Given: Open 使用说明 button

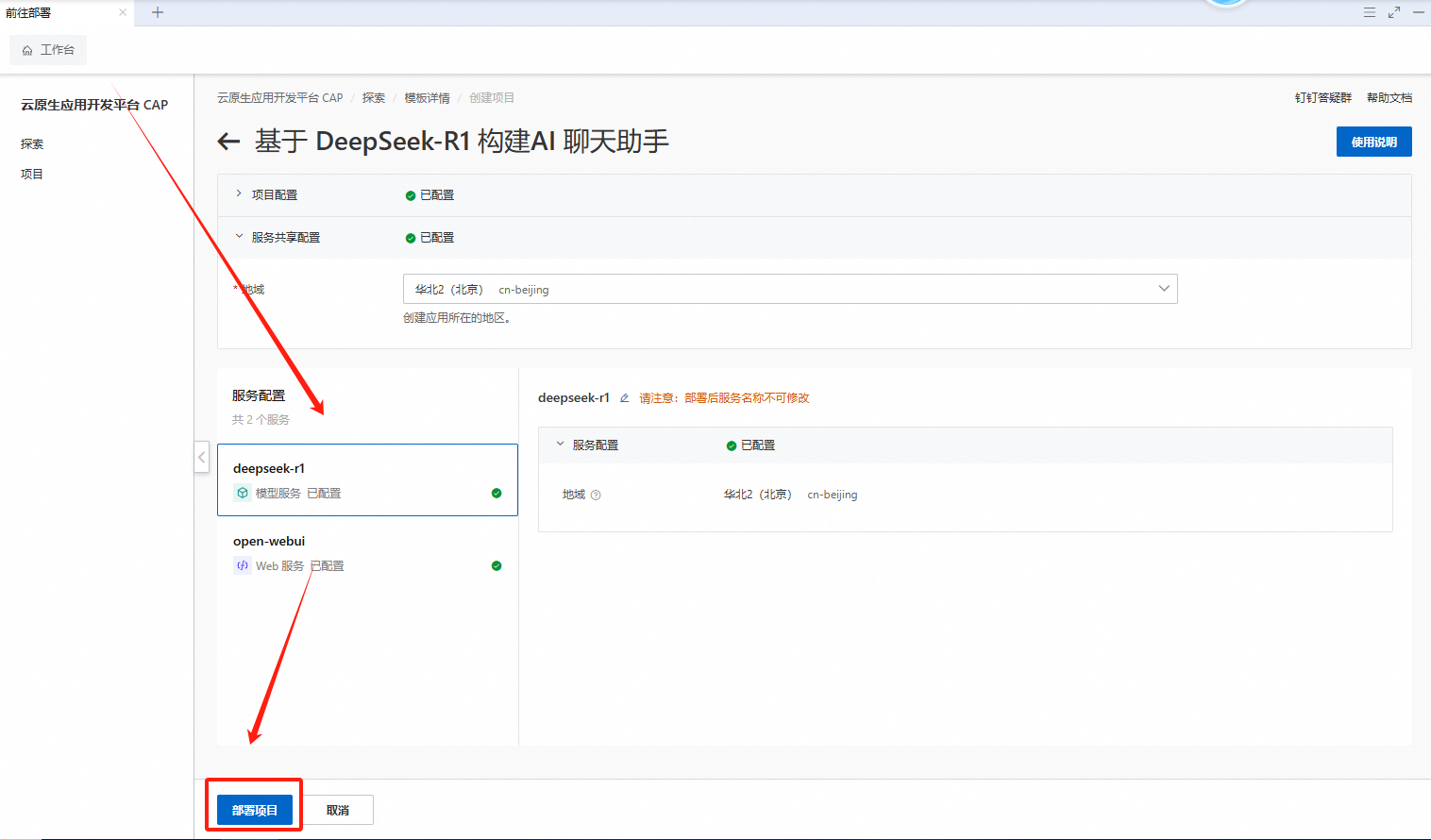Looking at the screenshot, I should click(x=1374, y=142).
